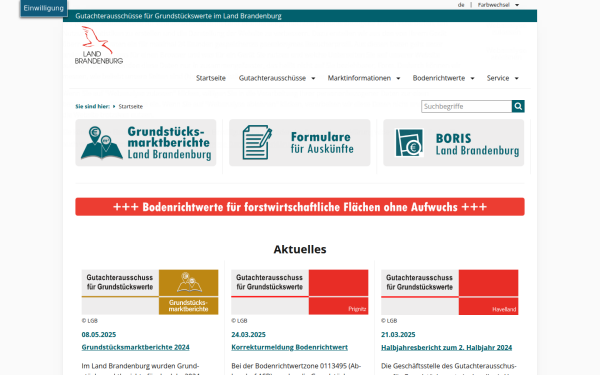This screenshot has width=600, height=375.
Task: Click the date 08.05.2025
Action: click(99, 334)
